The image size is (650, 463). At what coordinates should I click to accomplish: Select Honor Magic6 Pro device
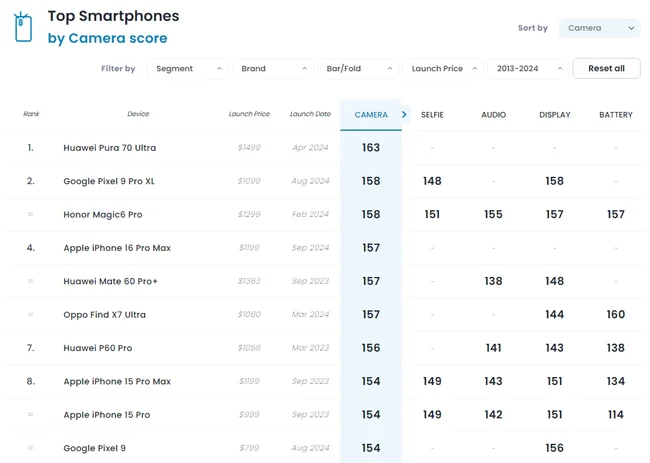click(x=103, y=215)
